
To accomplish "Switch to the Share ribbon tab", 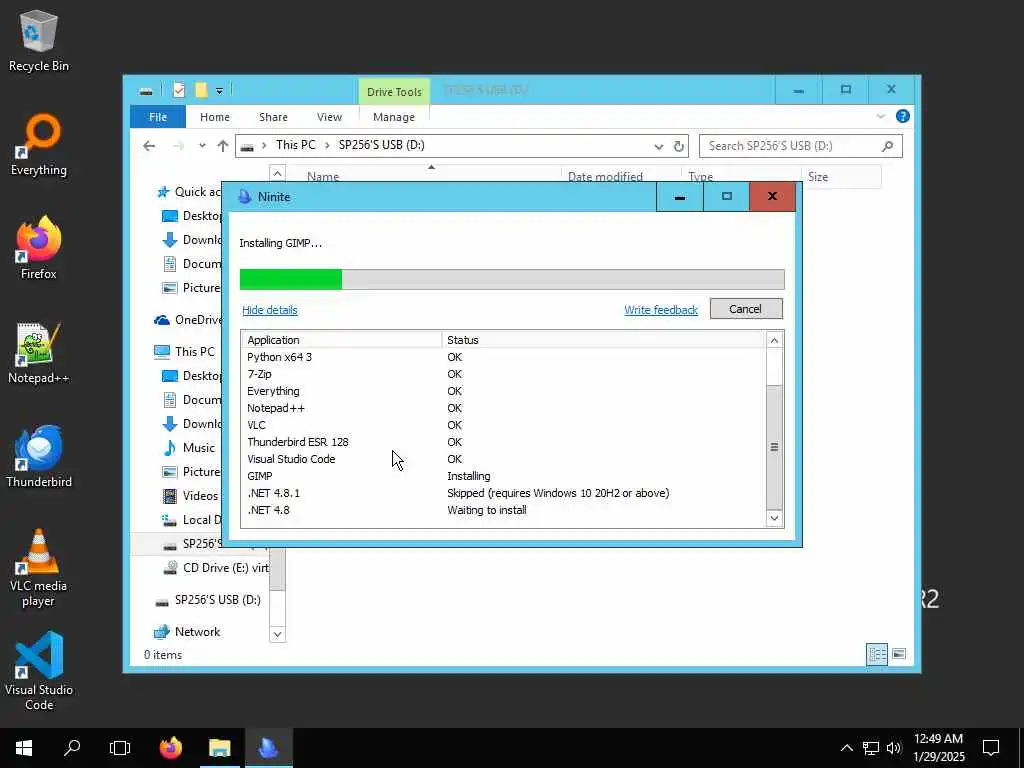I will point(273,117).
